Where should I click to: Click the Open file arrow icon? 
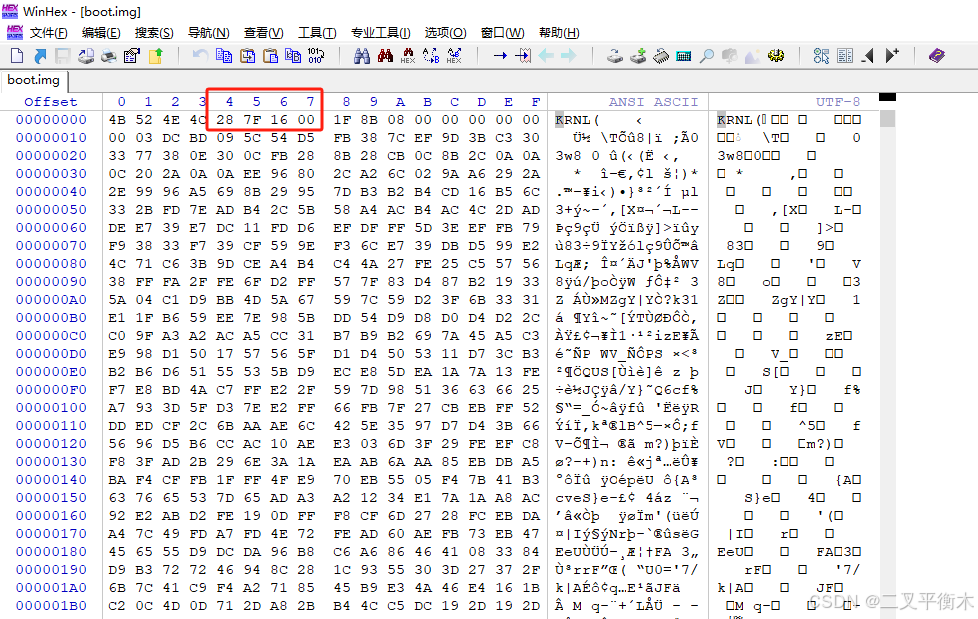pyautogui.click(x=40, y=56)
